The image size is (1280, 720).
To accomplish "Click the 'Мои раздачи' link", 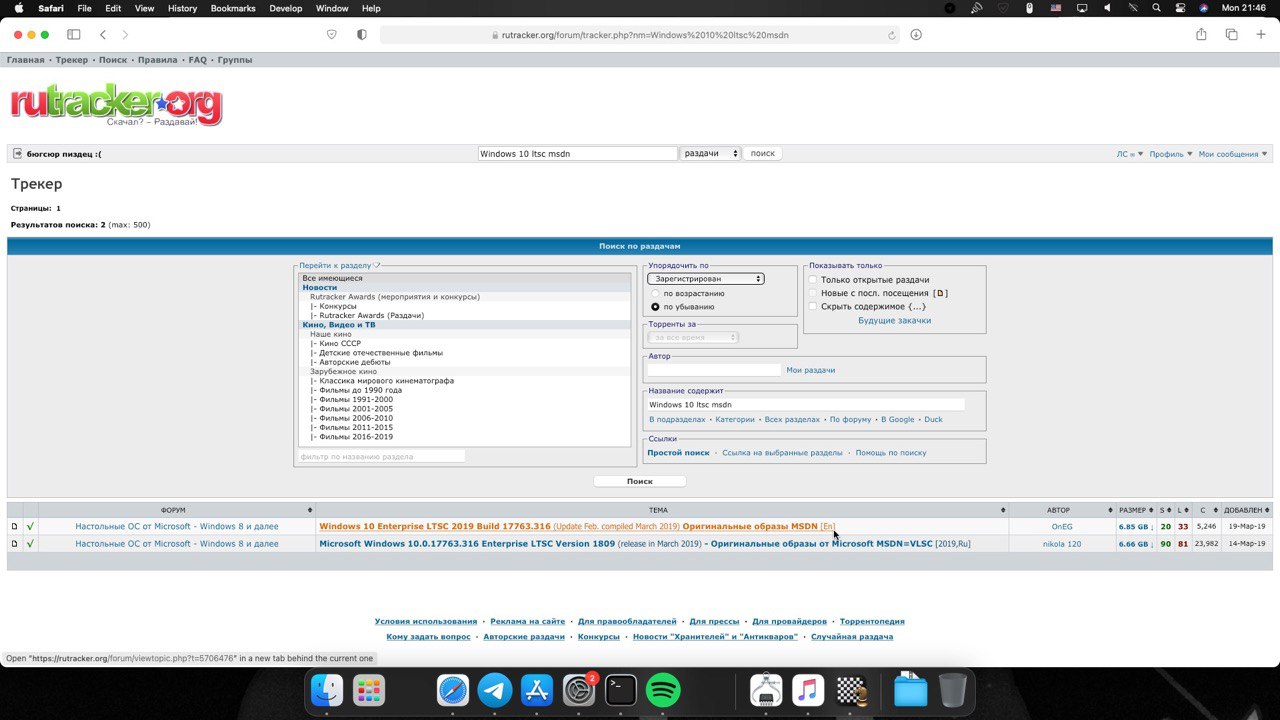I will pos(810,370).
